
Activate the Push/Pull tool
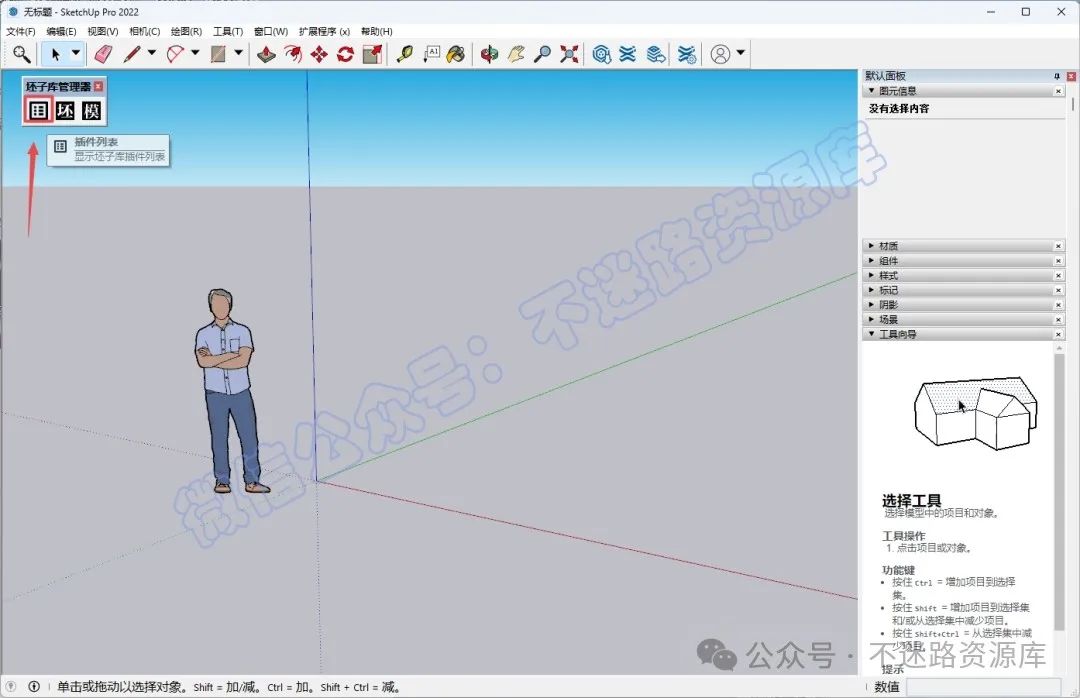(x=267, y=54)
